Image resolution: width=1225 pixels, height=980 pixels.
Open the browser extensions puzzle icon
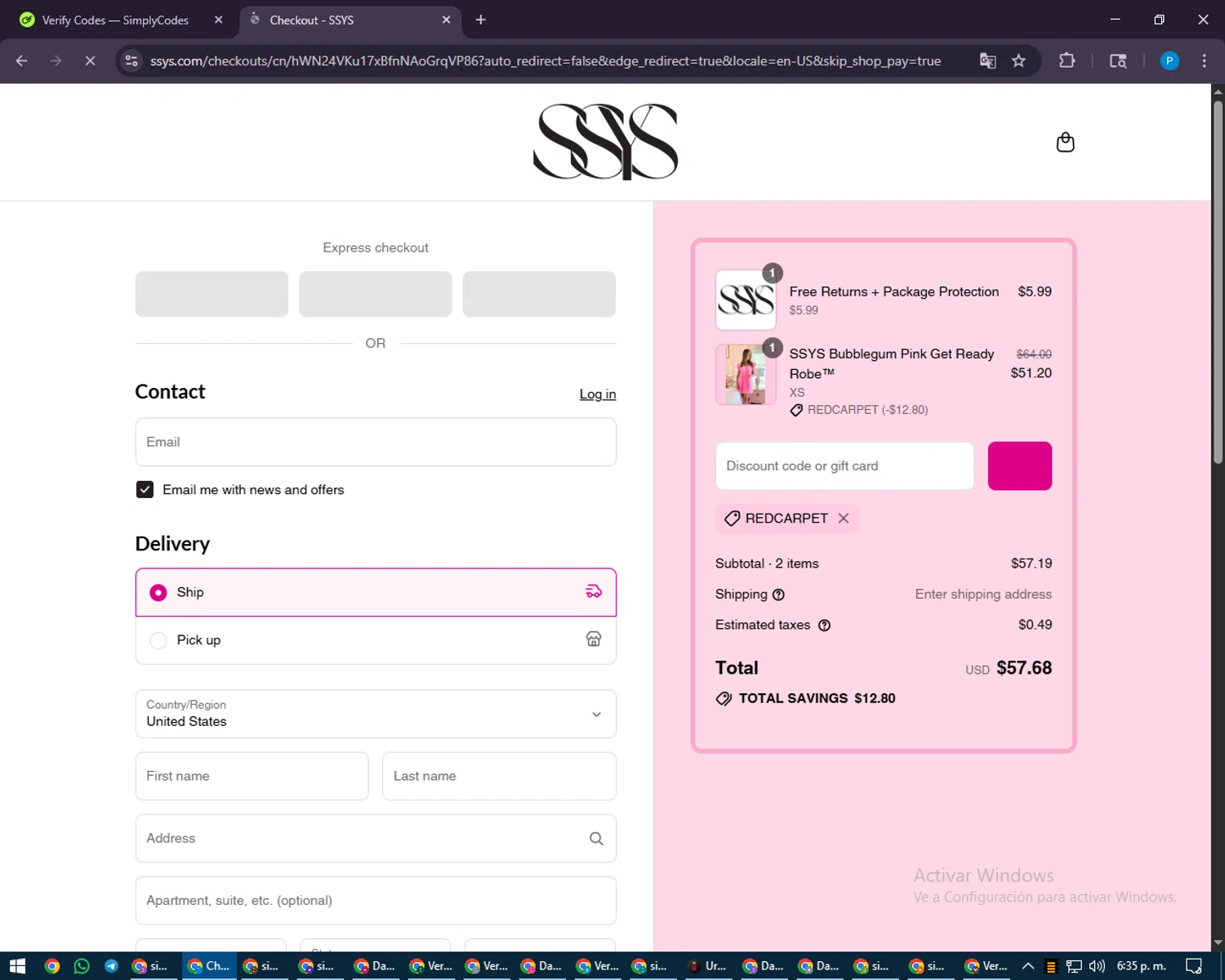[1067, 60]
